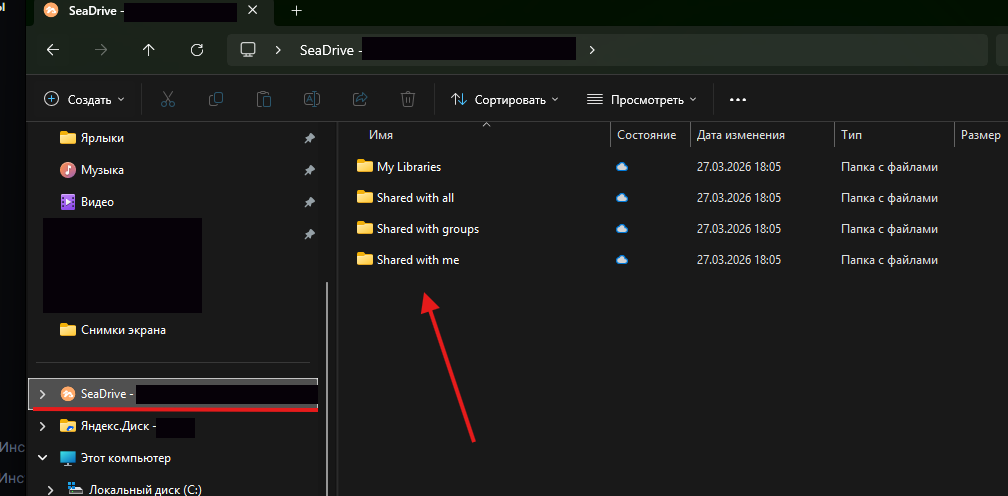Click the computer icon in address bar

tap(248, 50)
